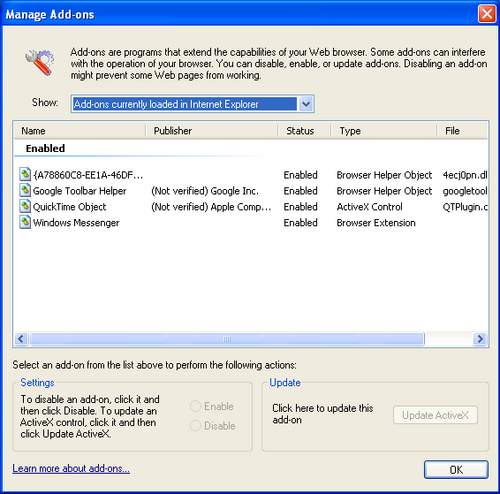Click the right scrollbar arrow
The height and width of the screenshot is (494, 500).
[480, 339]
